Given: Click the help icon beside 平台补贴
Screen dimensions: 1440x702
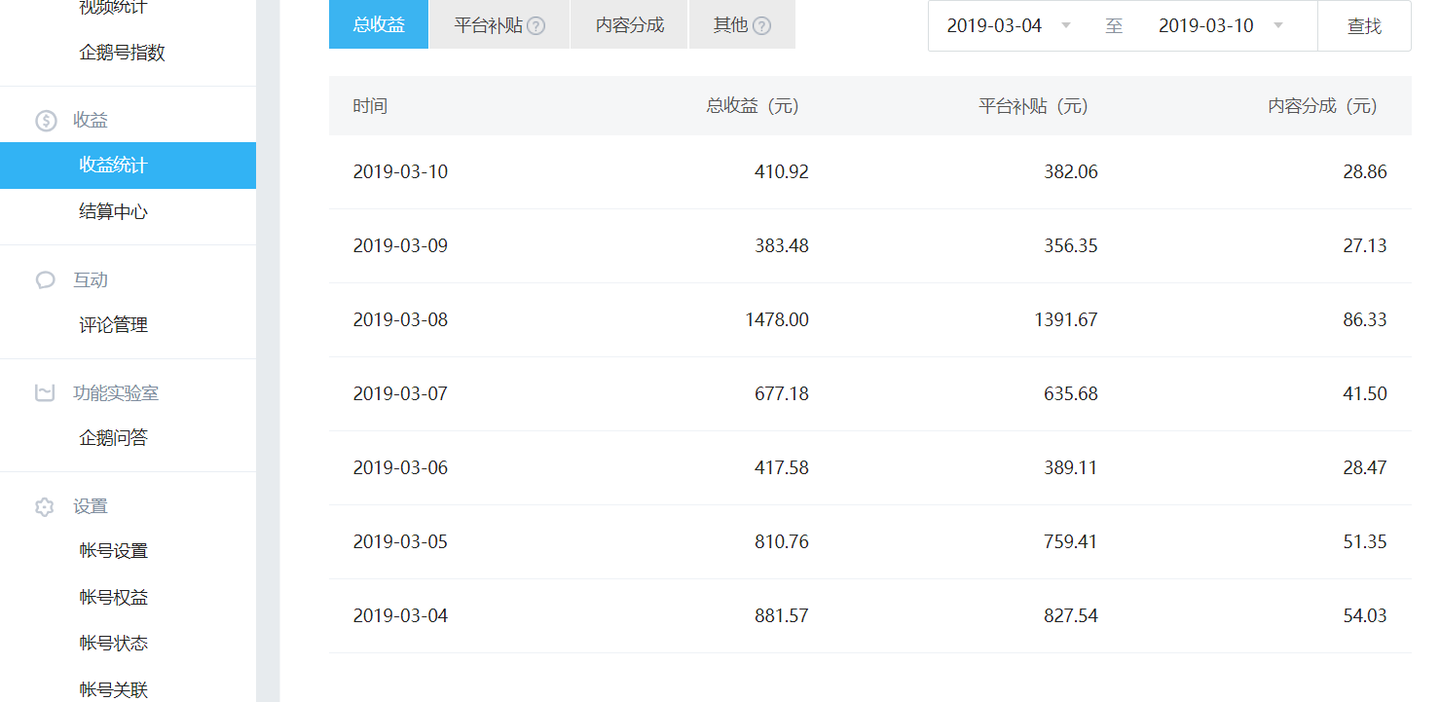Looking at the screenshot, I should coord(536,26).
